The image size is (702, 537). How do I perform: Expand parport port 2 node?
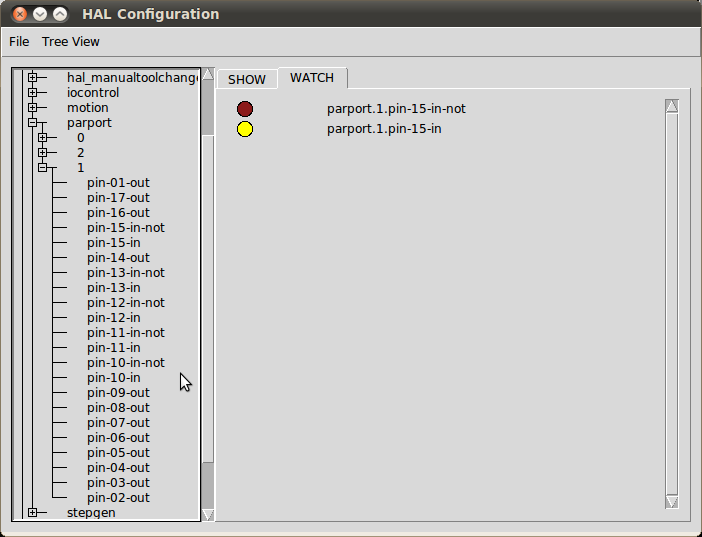(x=42, y=153)
